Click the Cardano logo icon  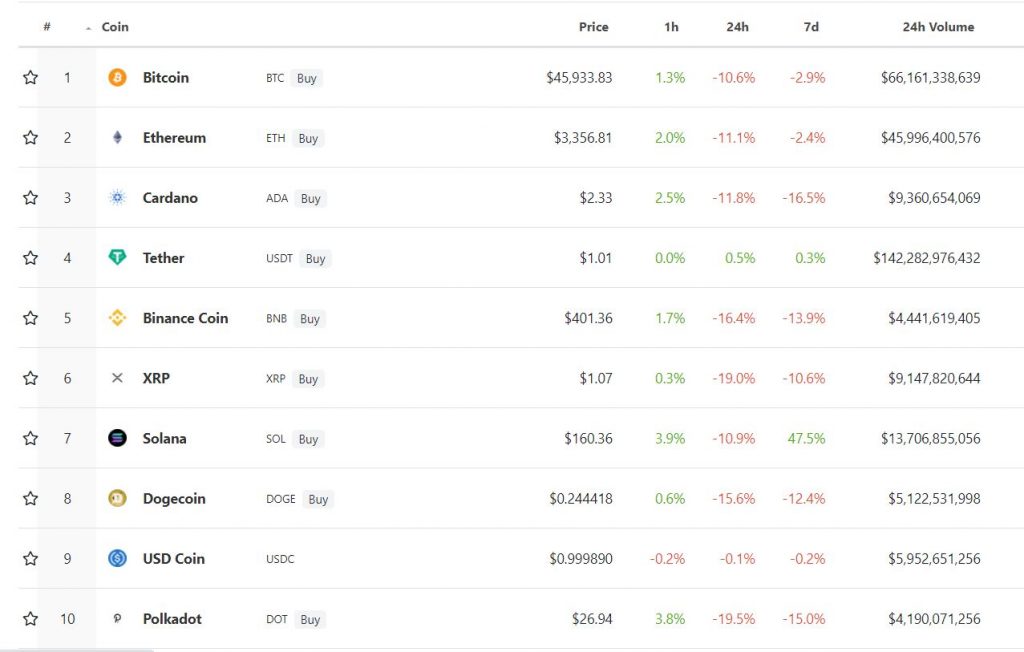click(x=118, y=198)
